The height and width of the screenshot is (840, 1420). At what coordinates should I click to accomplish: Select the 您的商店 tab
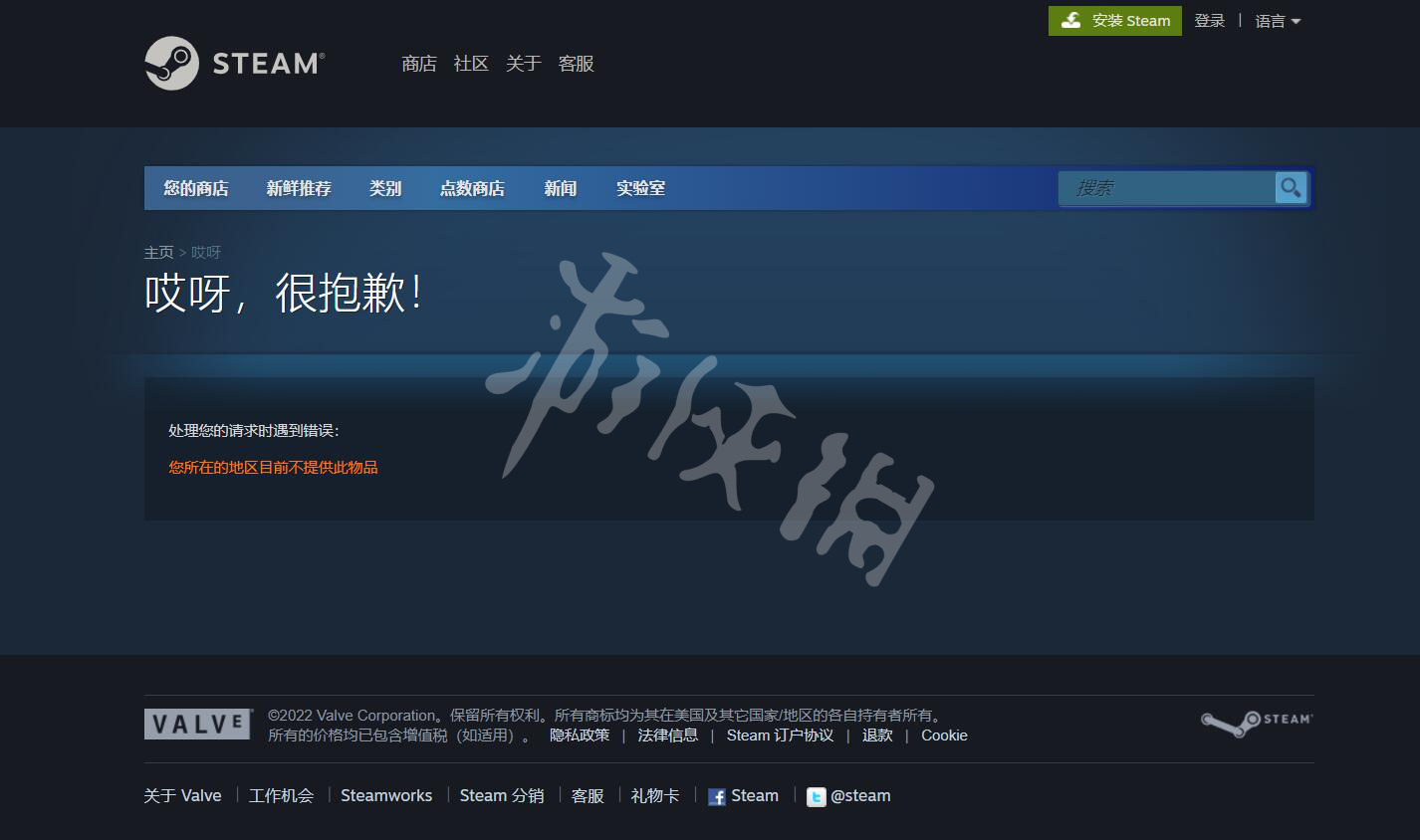(196, 188)
